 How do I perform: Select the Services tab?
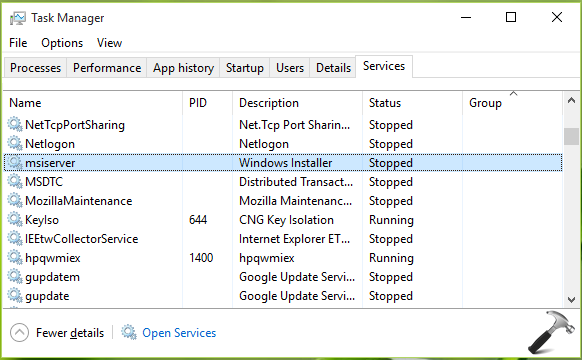(384, 66)
